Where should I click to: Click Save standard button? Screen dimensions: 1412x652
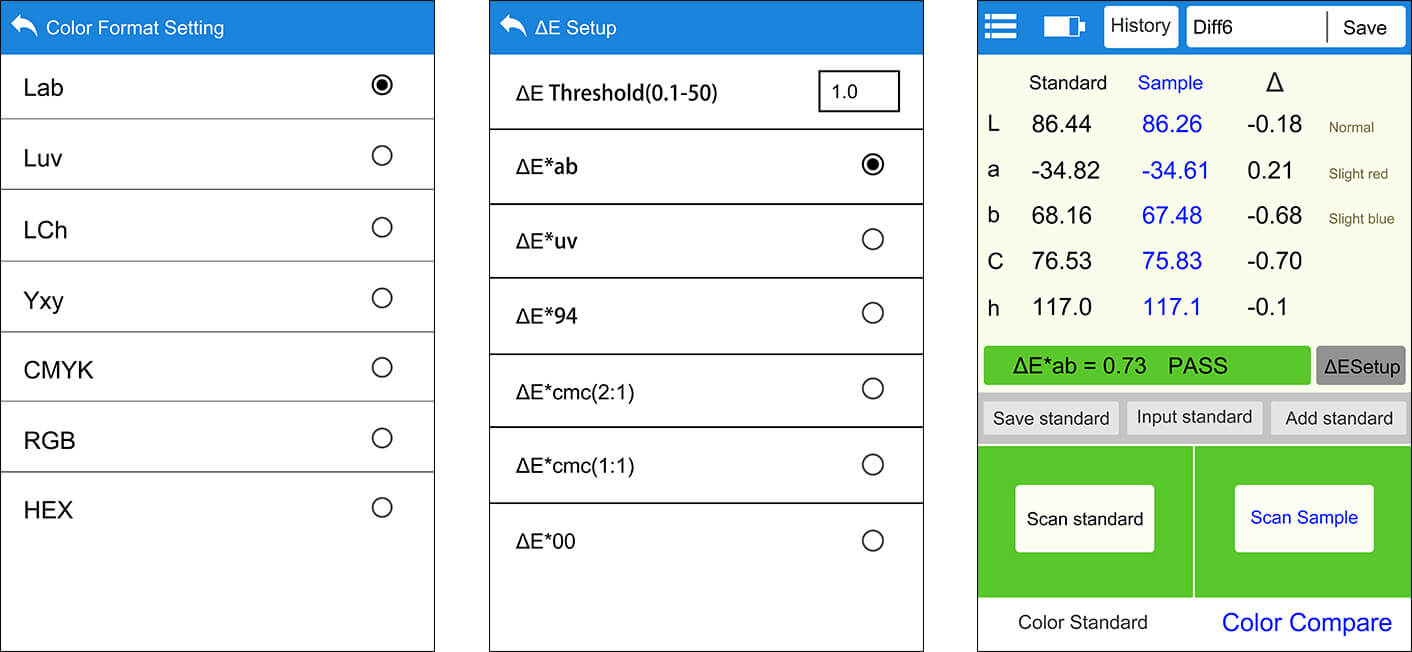pyautogui.click(x=1050, y=418)
